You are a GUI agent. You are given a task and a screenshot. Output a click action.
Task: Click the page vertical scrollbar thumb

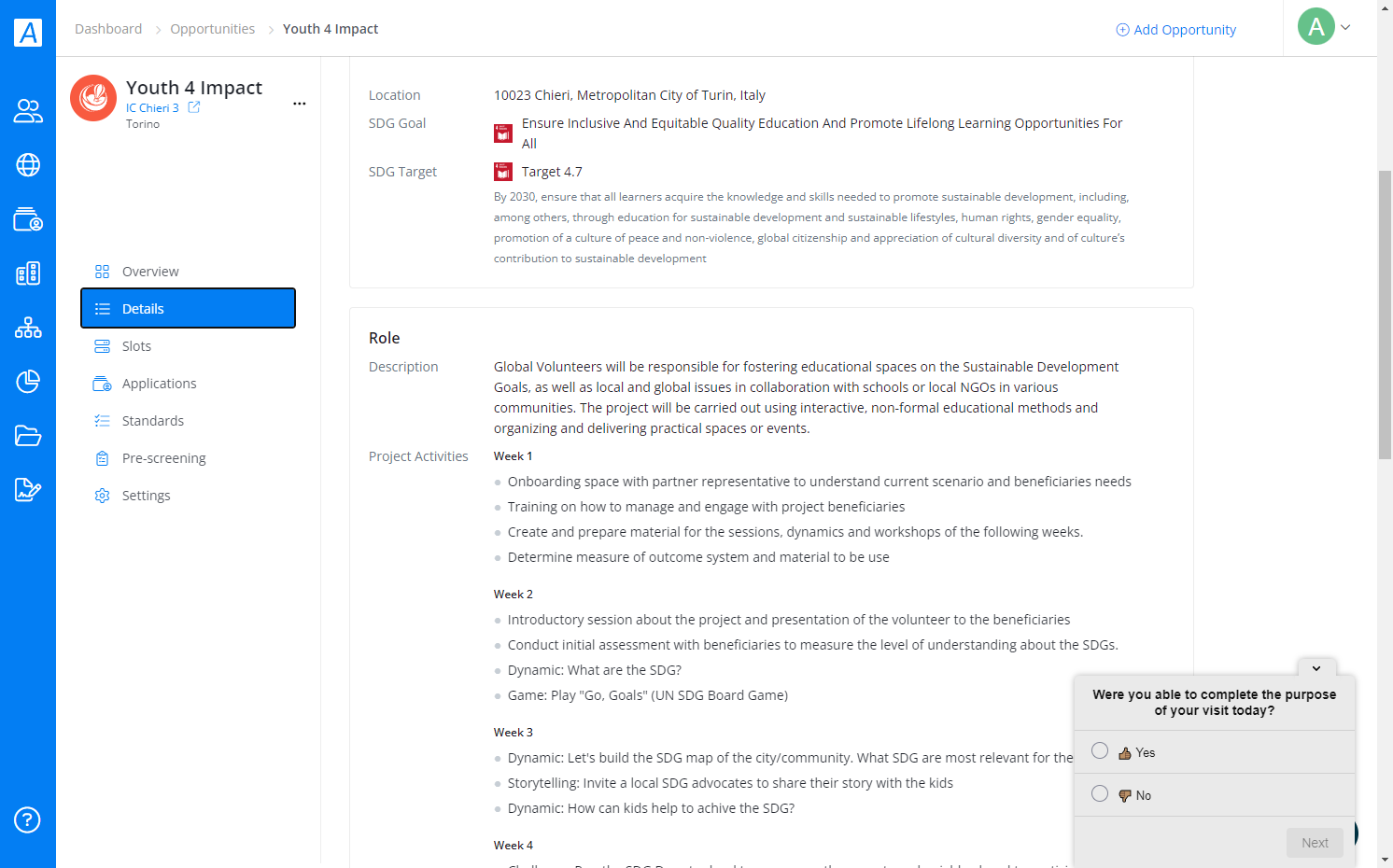1385,315
